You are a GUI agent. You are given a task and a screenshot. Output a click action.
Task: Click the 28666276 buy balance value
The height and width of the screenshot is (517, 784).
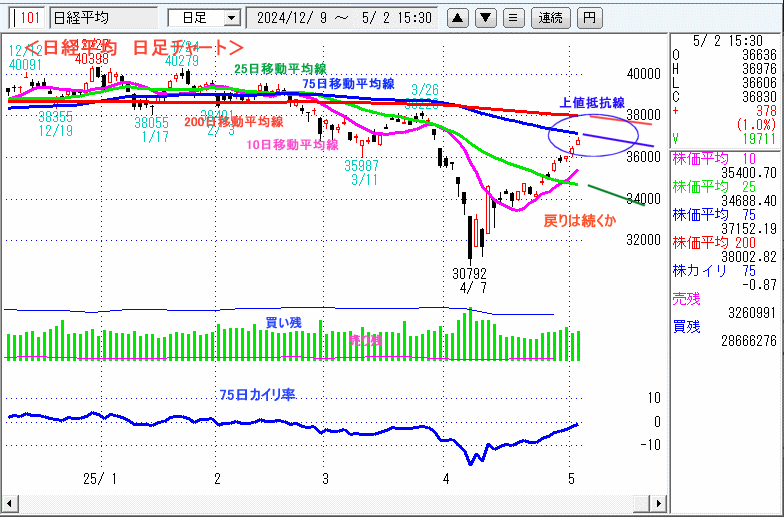click(748, 341)
